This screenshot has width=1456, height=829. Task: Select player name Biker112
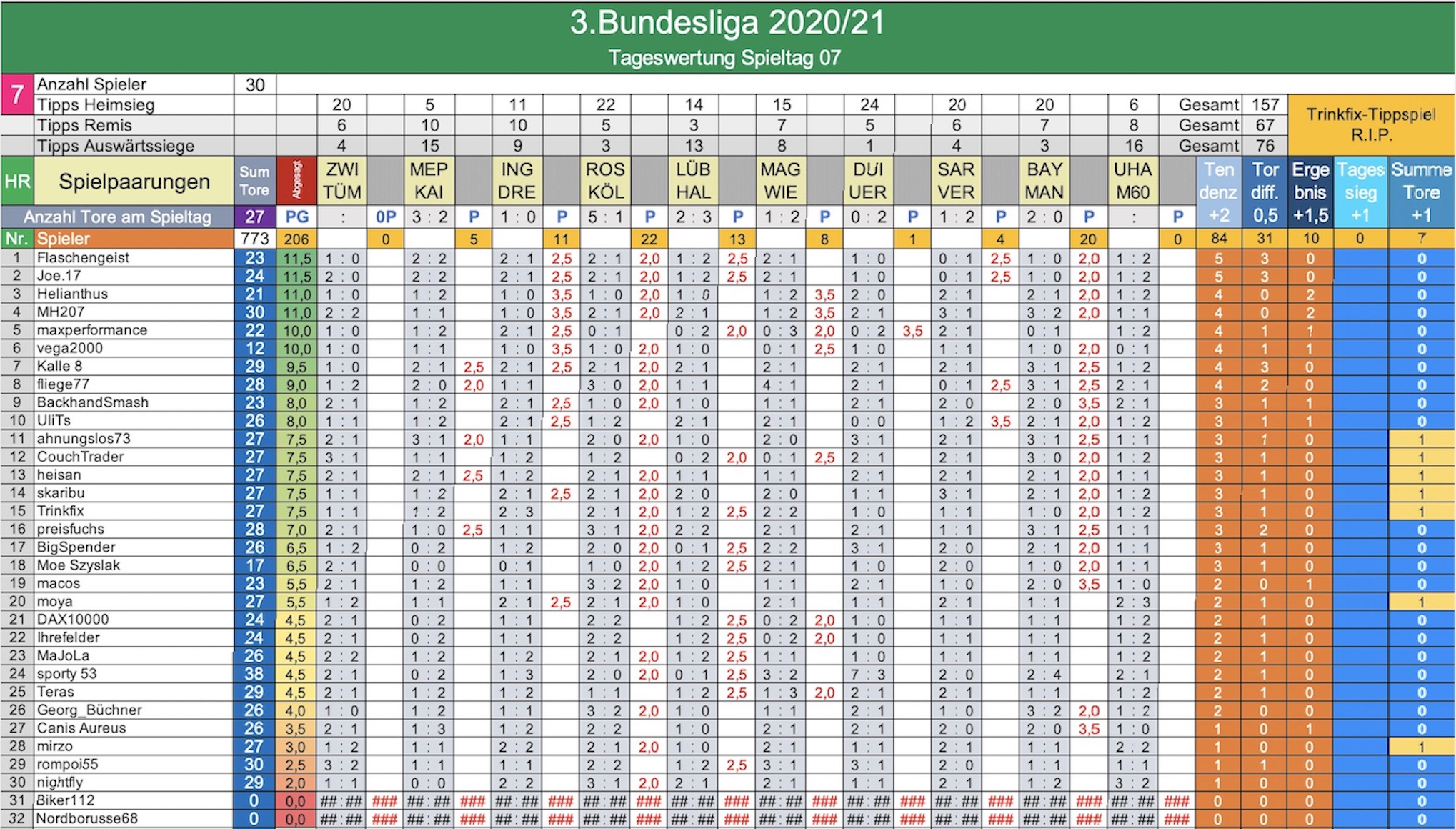pos(65,800)
